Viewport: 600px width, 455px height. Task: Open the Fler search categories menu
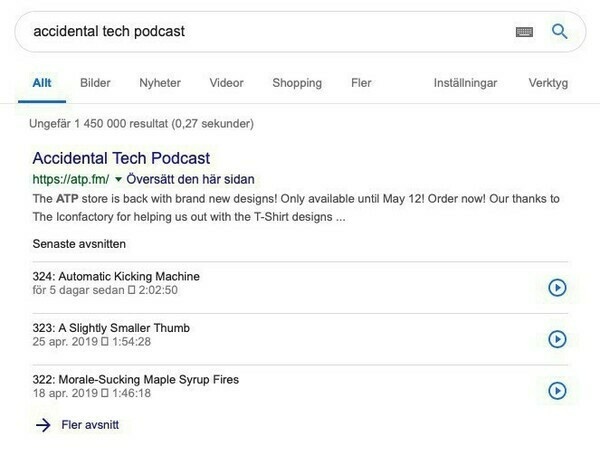point(361,83)
